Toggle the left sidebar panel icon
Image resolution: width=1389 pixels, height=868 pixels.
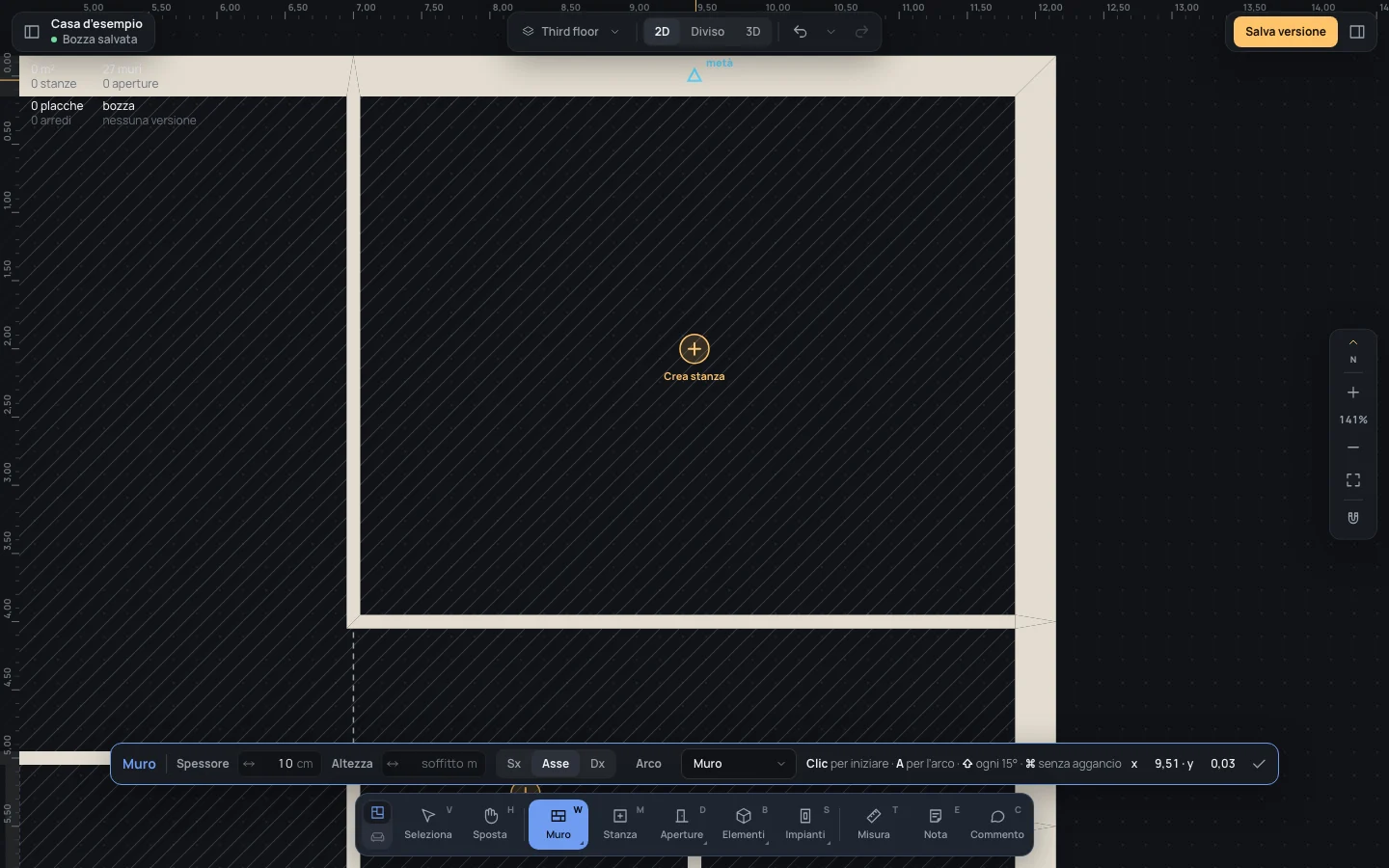31,32
